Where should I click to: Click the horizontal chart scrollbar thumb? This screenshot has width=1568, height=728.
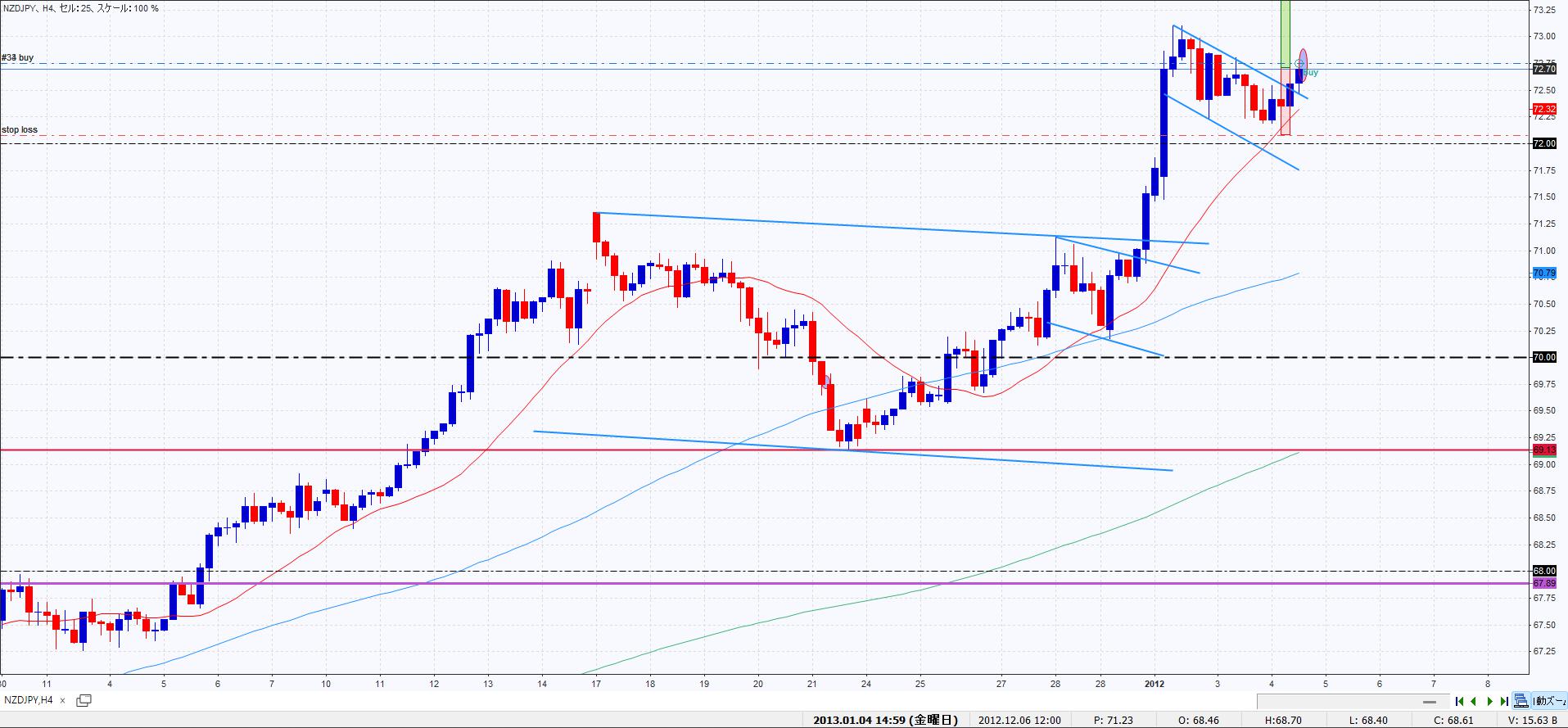pos(1430,702)
